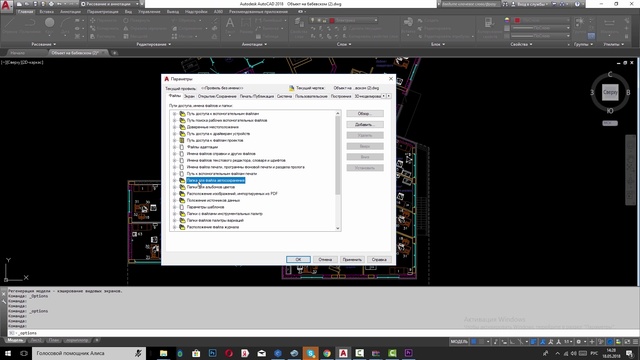Click the down arrow of tree scrollbar
Image resolution: width=640 pixels, height=360 pixels.
pos(338,228)
